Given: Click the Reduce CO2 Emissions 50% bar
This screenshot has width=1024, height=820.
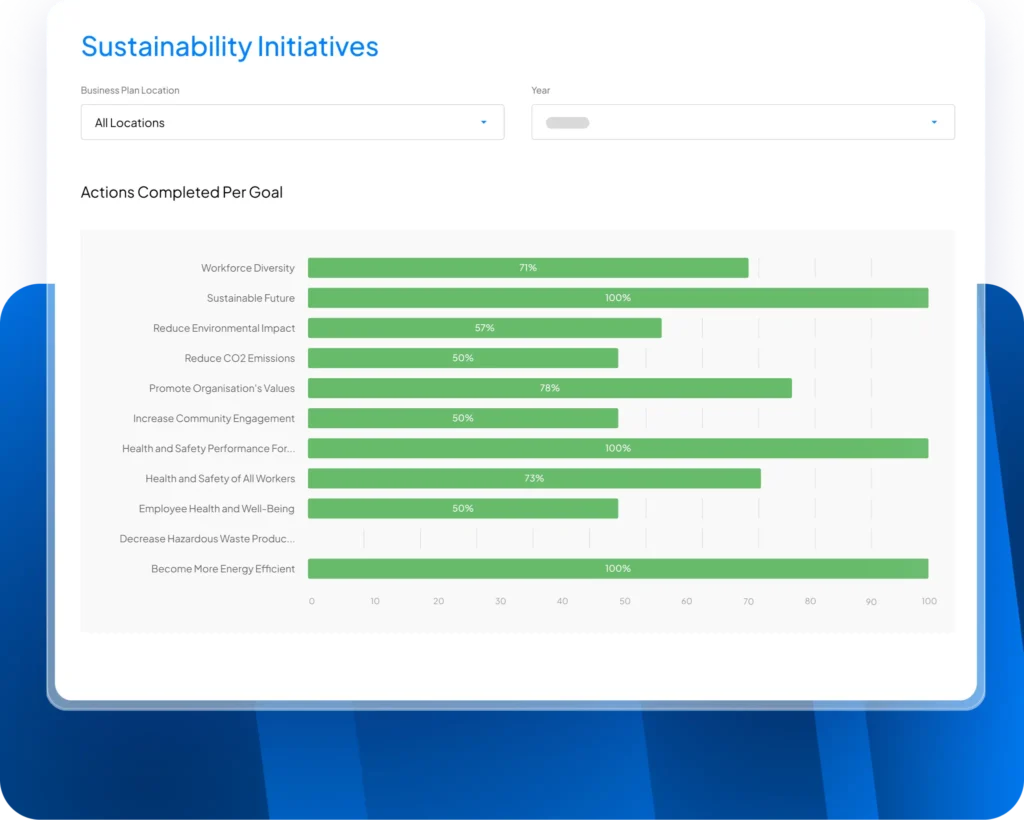Looking at the screenshot, I should [462, 358].
